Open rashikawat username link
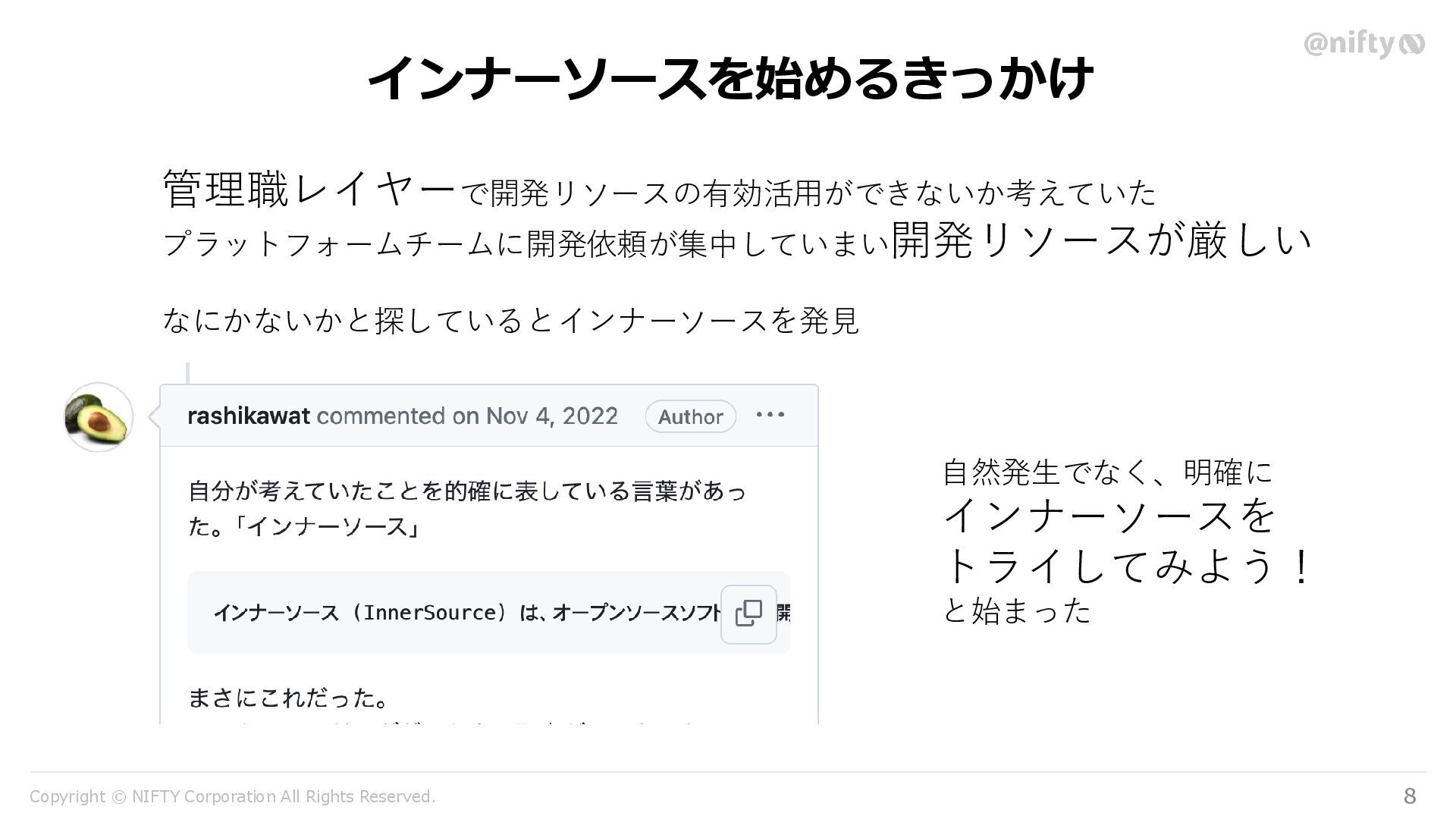Screen dimensions: 1456x819 click(x=248, y=416)
